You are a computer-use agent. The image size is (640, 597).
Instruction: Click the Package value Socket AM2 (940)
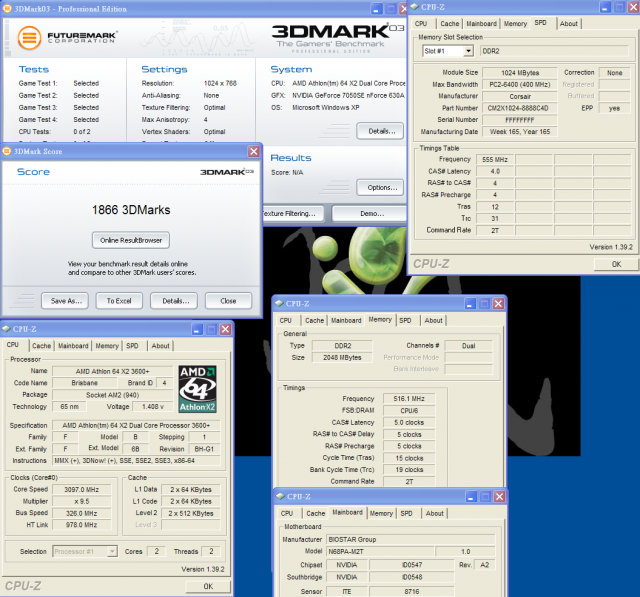tap(113, 395)
